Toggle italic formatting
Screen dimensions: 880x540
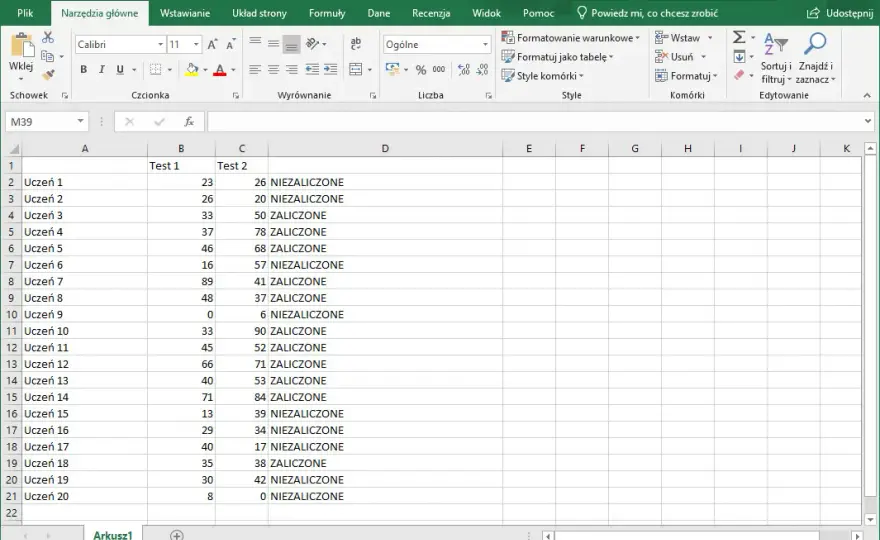pyautogui.click(x=102, y=70)
